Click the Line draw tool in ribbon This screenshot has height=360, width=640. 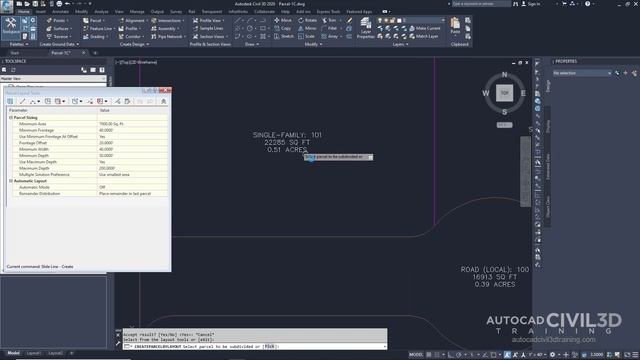pos(238,20)
